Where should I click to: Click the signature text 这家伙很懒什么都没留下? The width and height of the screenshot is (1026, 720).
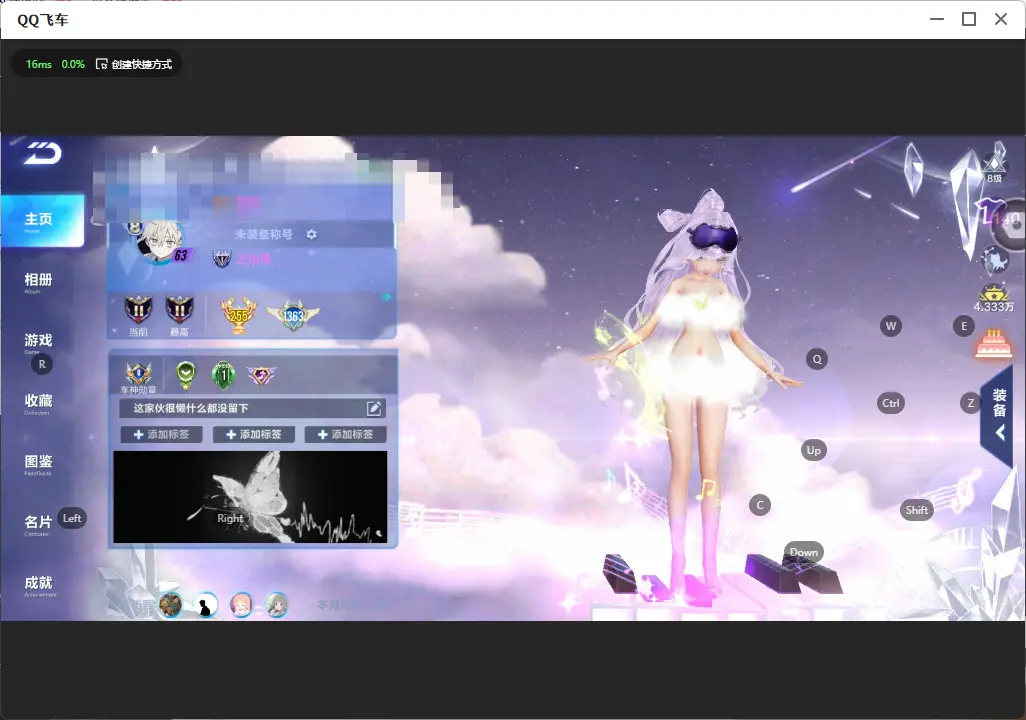191,408
